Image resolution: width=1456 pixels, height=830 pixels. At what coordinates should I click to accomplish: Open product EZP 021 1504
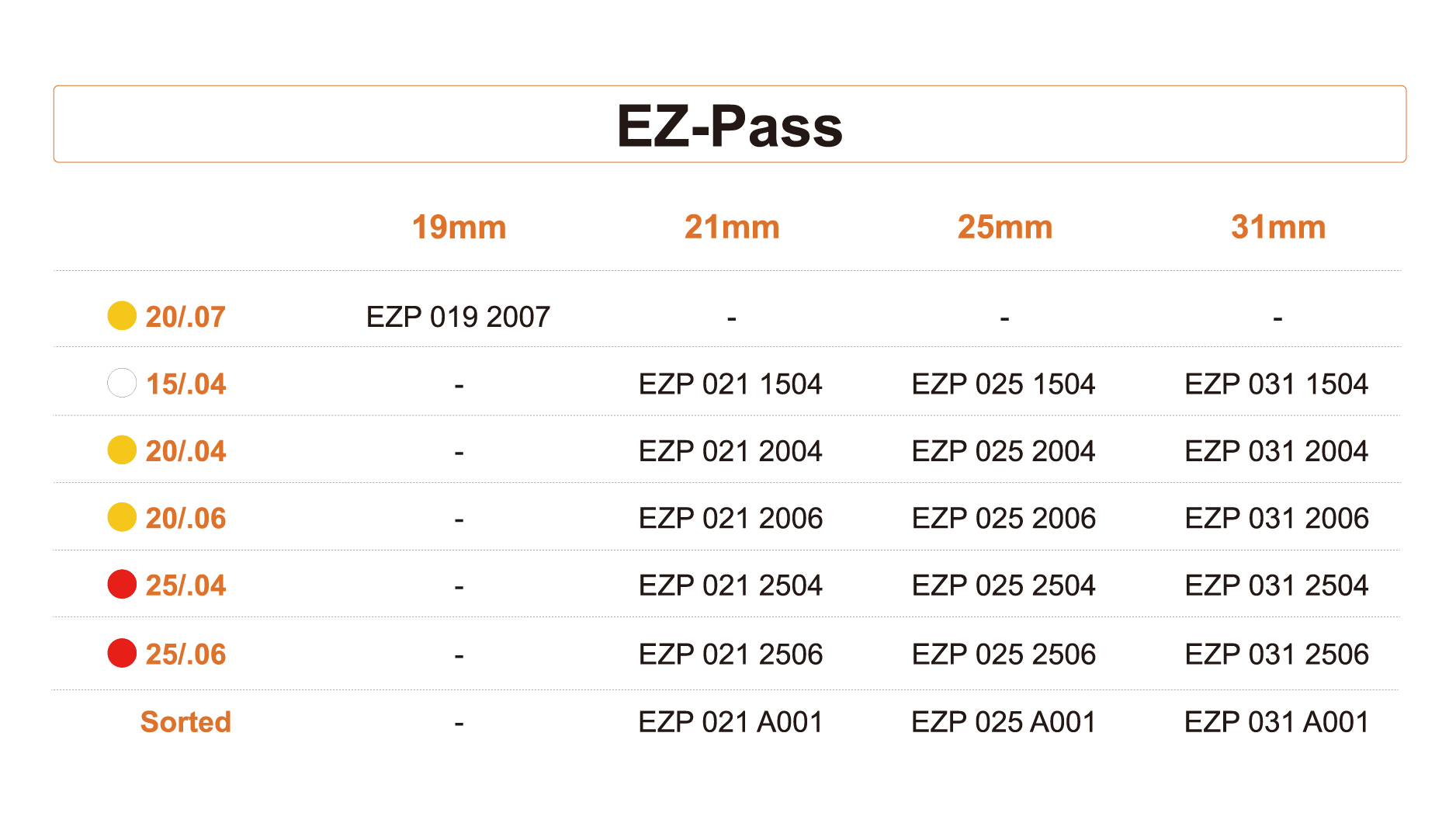tap(730, 384)
